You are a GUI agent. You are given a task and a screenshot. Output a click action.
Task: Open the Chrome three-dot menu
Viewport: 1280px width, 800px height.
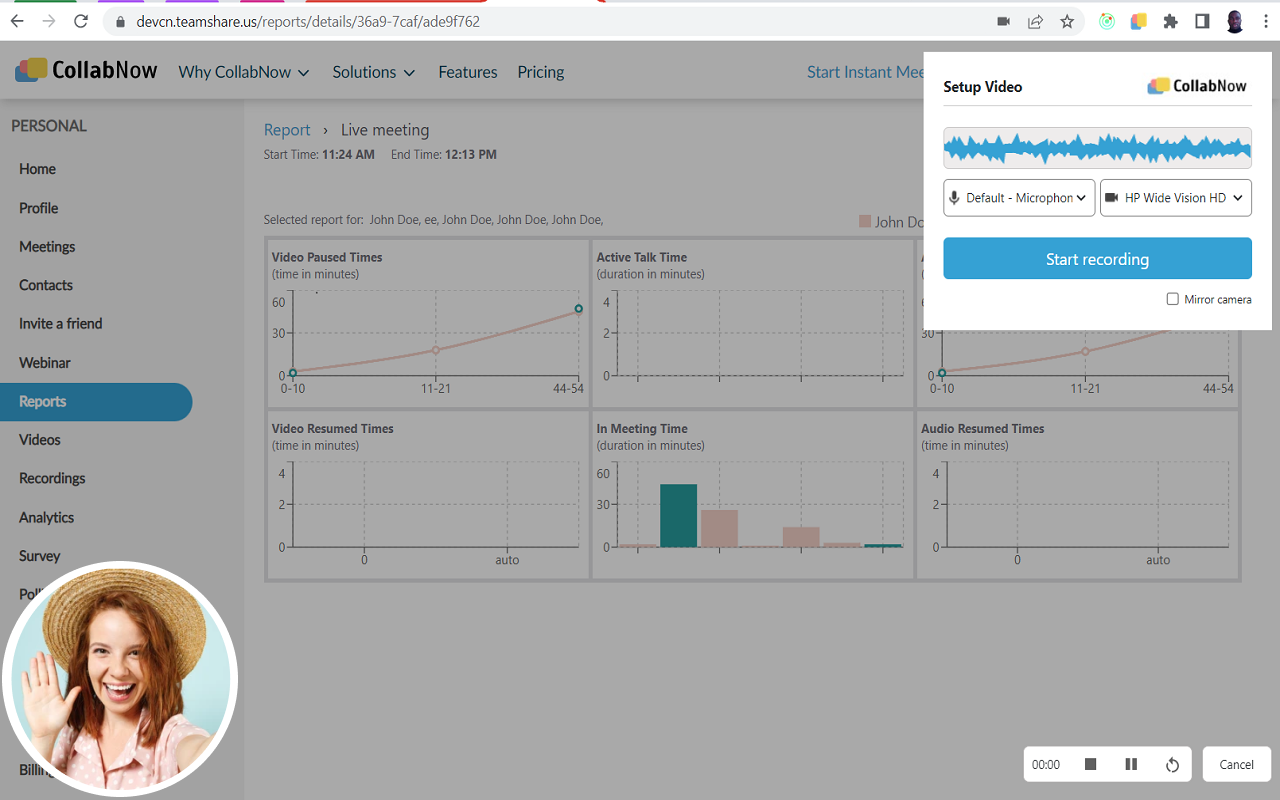1265,21
